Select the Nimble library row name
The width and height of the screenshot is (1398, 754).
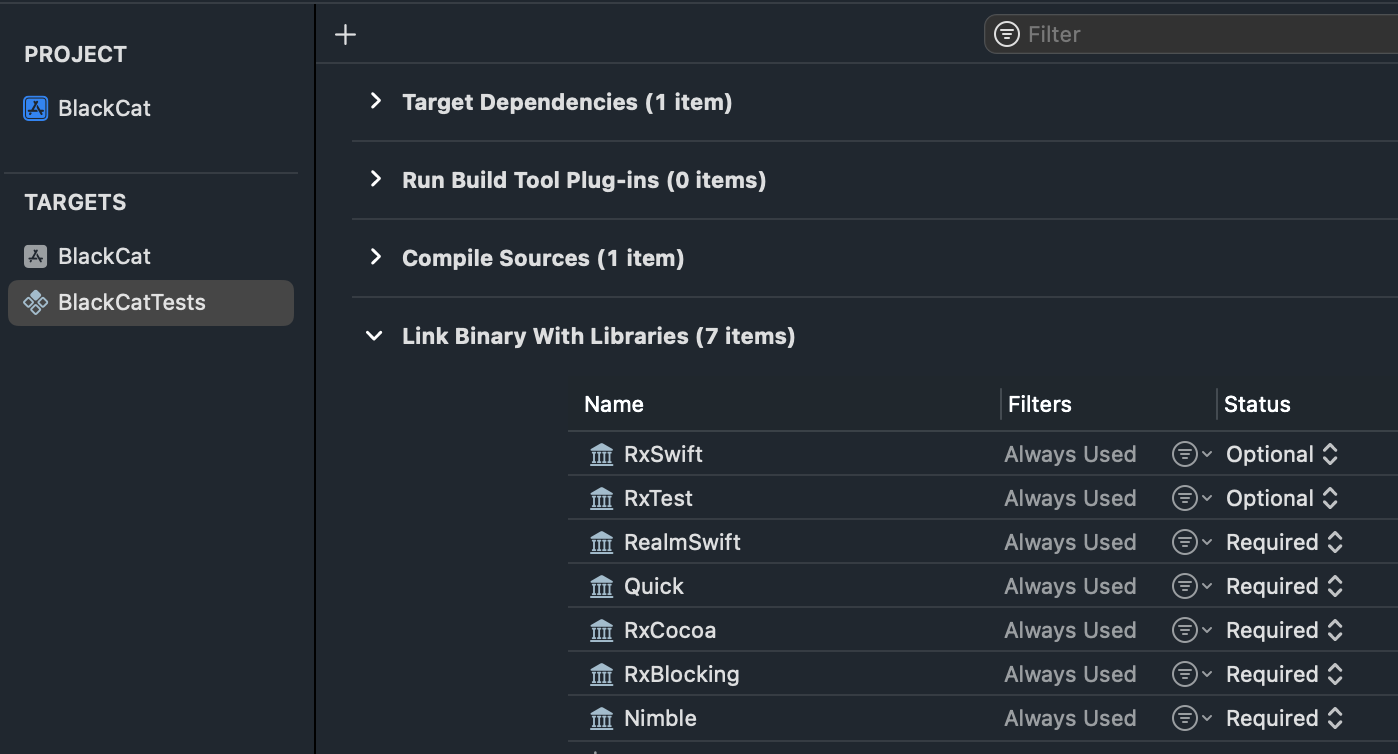pos(660,719)
